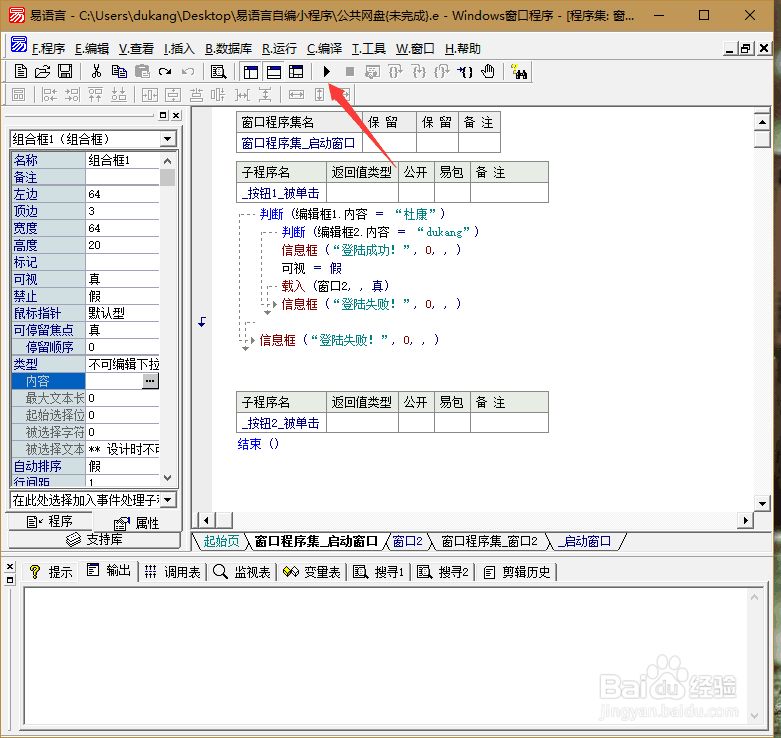Viewport: 781px width, 738px height.
Task: Click the horizontal scroll right arrow
Action: tap(745, 520)
